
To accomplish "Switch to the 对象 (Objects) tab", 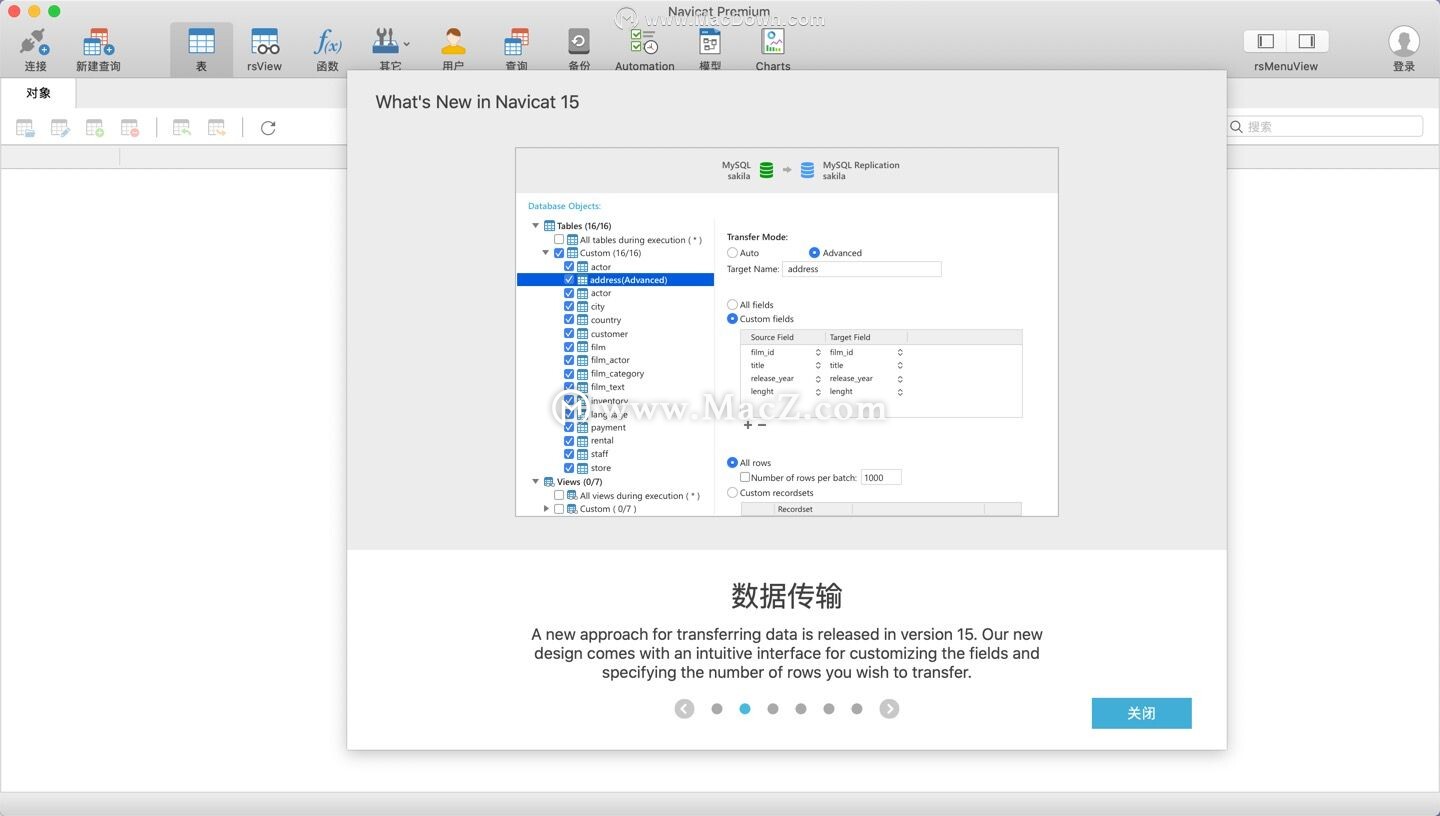I will pos(38,93).
